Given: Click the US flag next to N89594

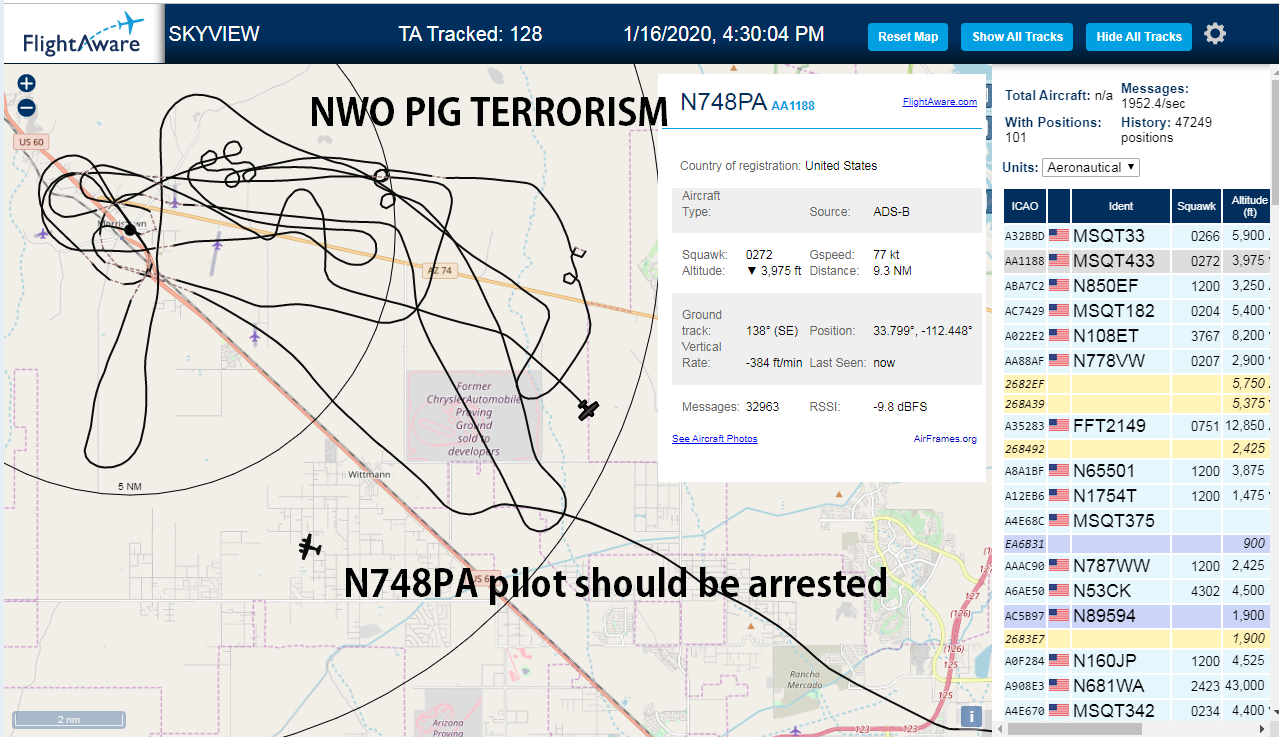Looking at the screenshot, I should tap(1058, 616).
